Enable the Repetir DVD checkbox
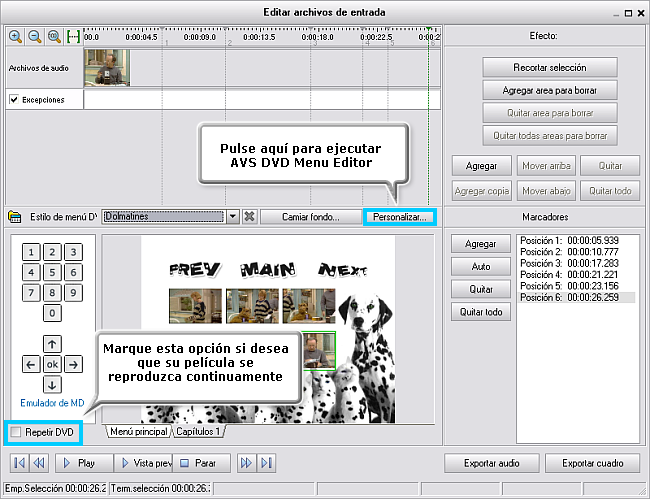 click(x=16, y=432)
